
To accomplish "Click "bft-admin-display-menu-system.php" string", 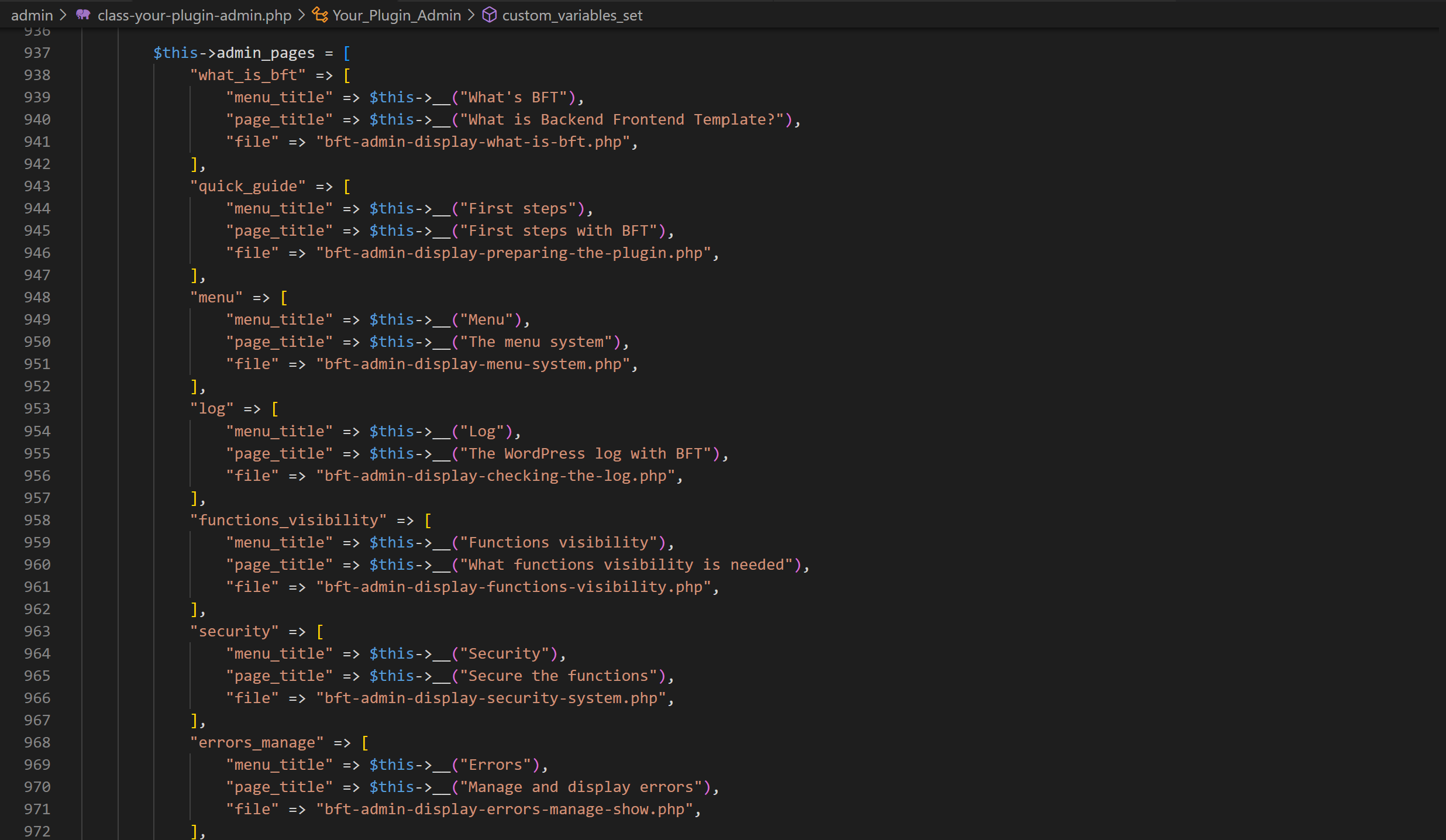I will [473, 364].
